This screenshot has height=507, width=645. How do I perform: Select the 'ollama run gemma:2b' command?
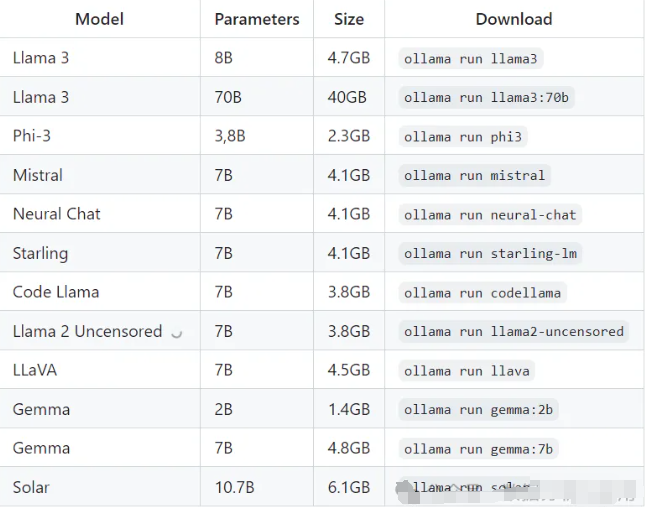pos(478,410)
